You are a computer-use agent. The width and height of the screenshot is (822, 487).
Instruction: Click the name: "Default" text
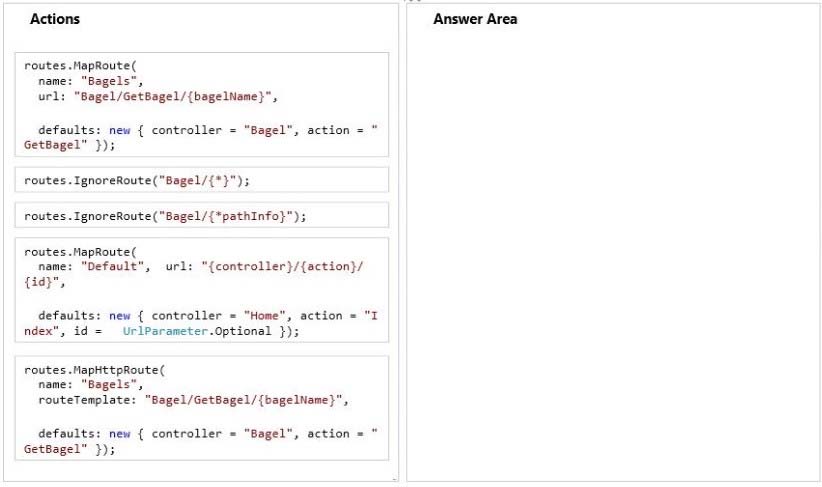click(94, 266)
